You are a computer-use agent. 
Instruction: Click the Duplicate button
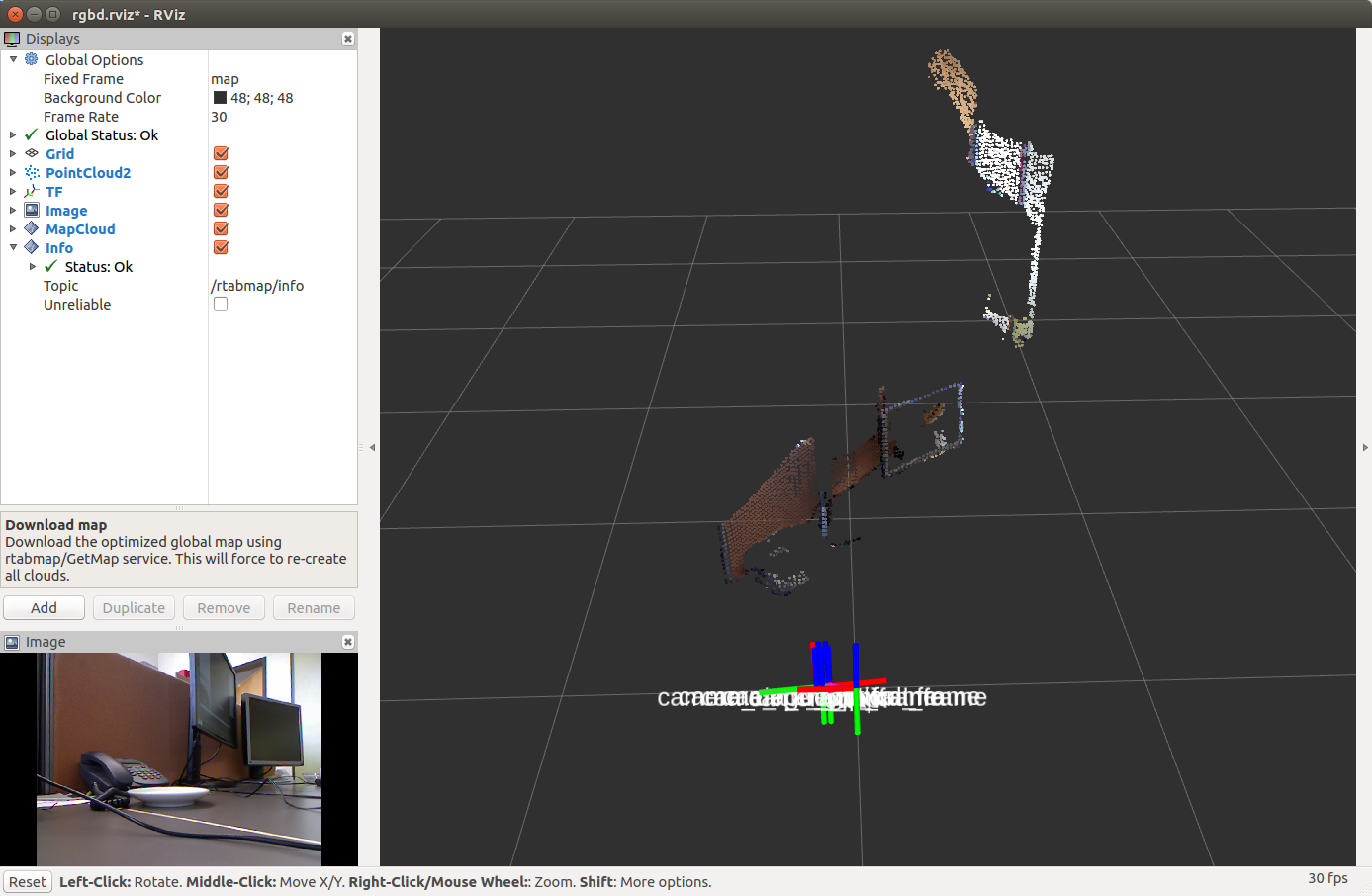click(x=134, y=608)
